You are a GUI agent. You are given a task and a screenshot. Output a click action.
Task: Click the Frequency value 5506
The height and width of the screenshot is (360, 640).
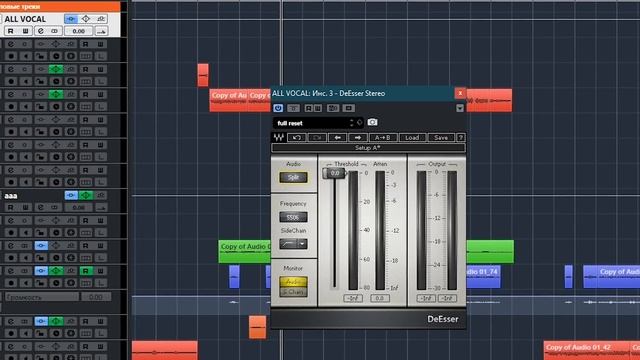[x=293, y=217]
